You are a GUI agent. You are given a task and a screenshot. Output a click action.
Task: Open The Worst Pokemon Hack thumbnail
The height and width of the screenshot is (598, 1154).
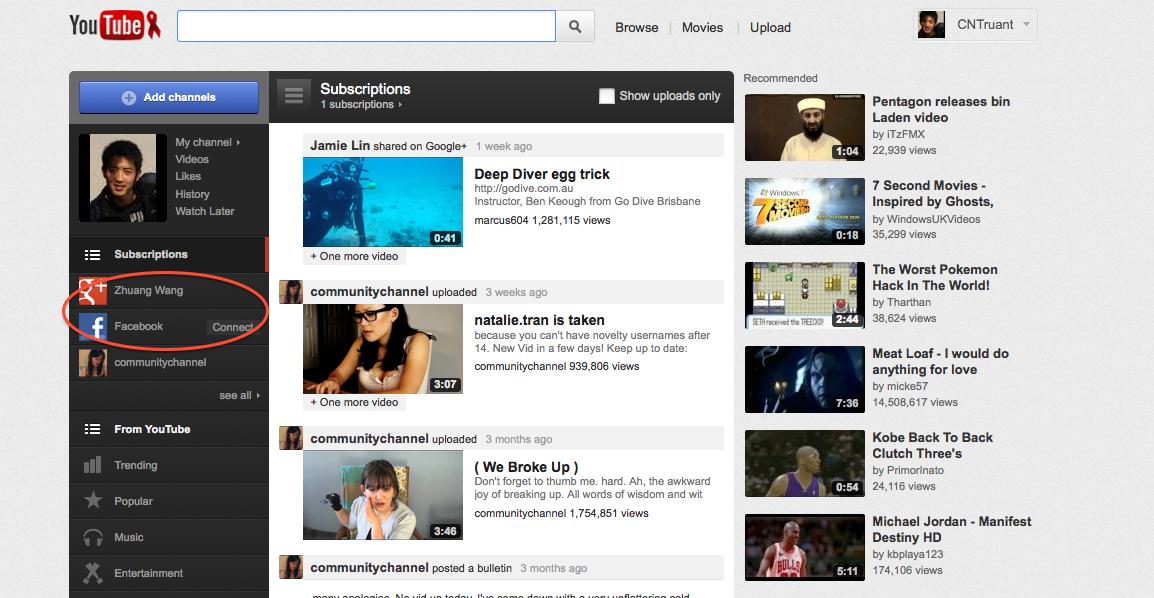pyautogui.click(x=804, y=295)
